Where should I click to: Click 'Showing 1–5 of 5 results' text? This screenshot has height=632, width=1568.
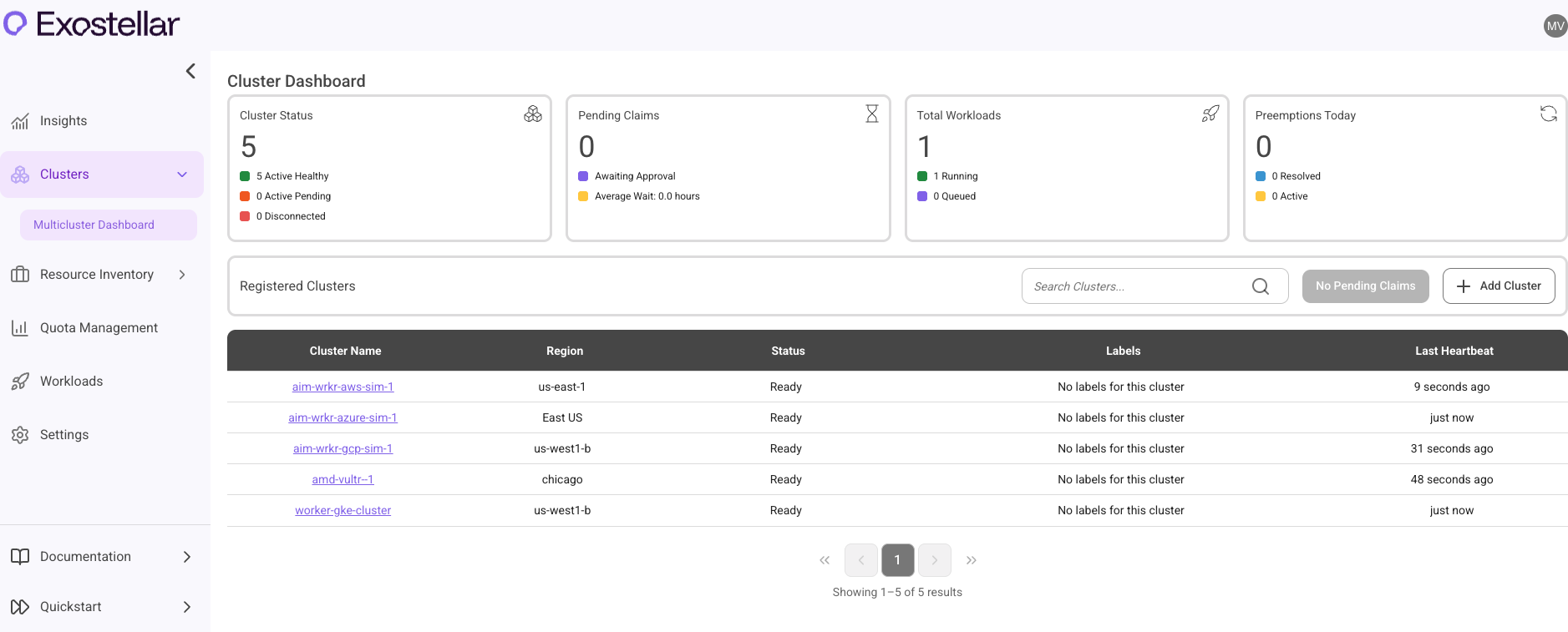[897, 592]
